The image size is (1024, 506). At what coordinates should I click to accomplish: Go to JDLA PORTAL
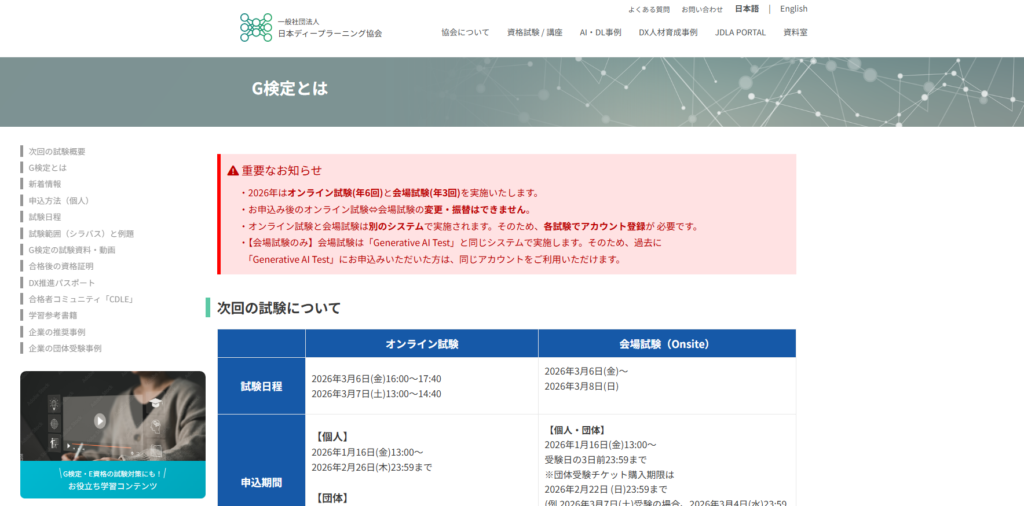(740, 32)
